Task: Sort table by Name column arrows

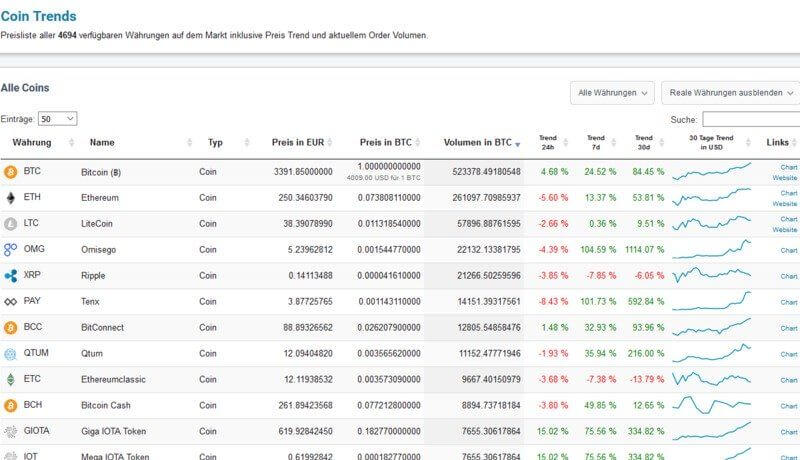Action: point(189,143)
